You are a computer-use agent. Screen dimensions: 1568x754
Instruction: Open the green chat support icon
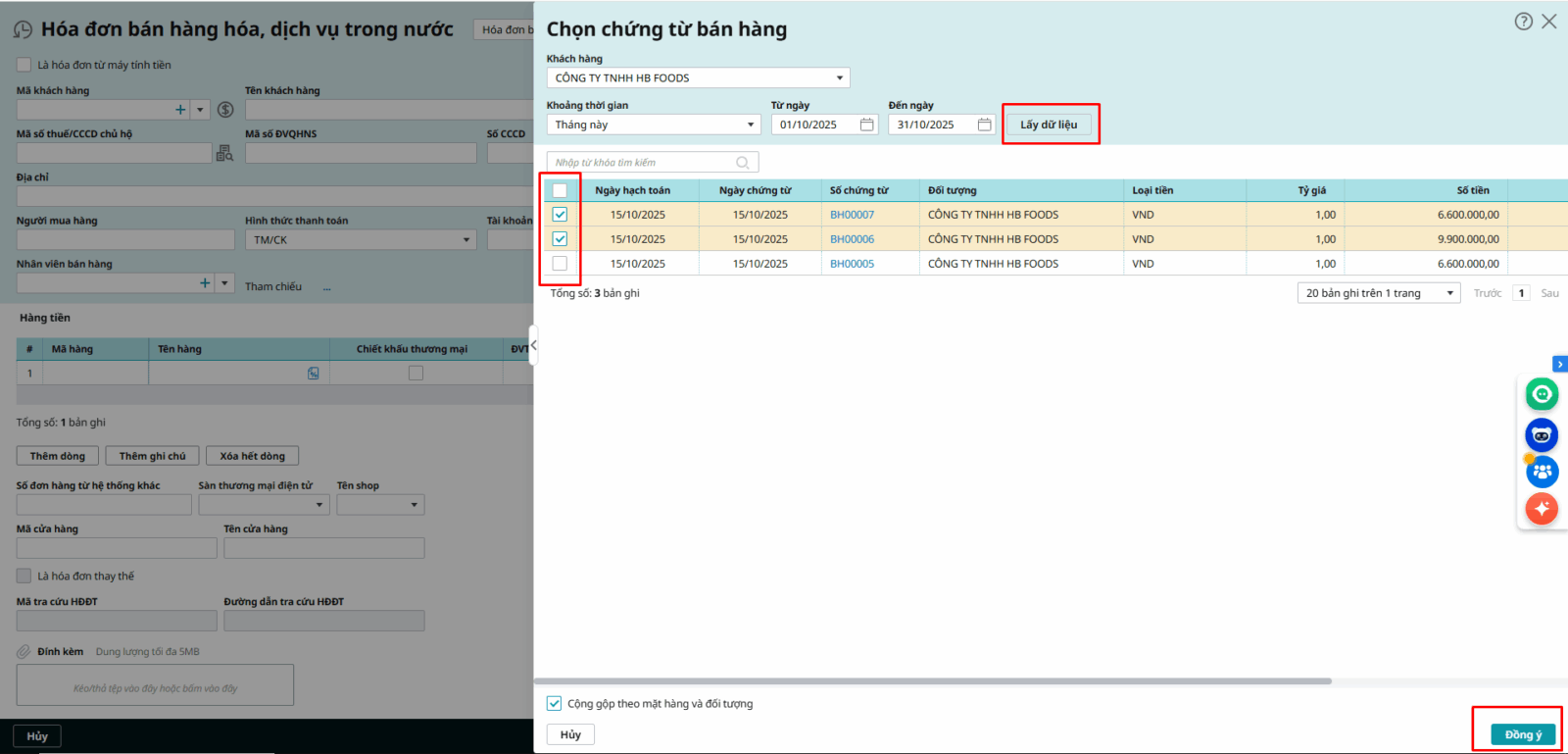click(1542, 394)
